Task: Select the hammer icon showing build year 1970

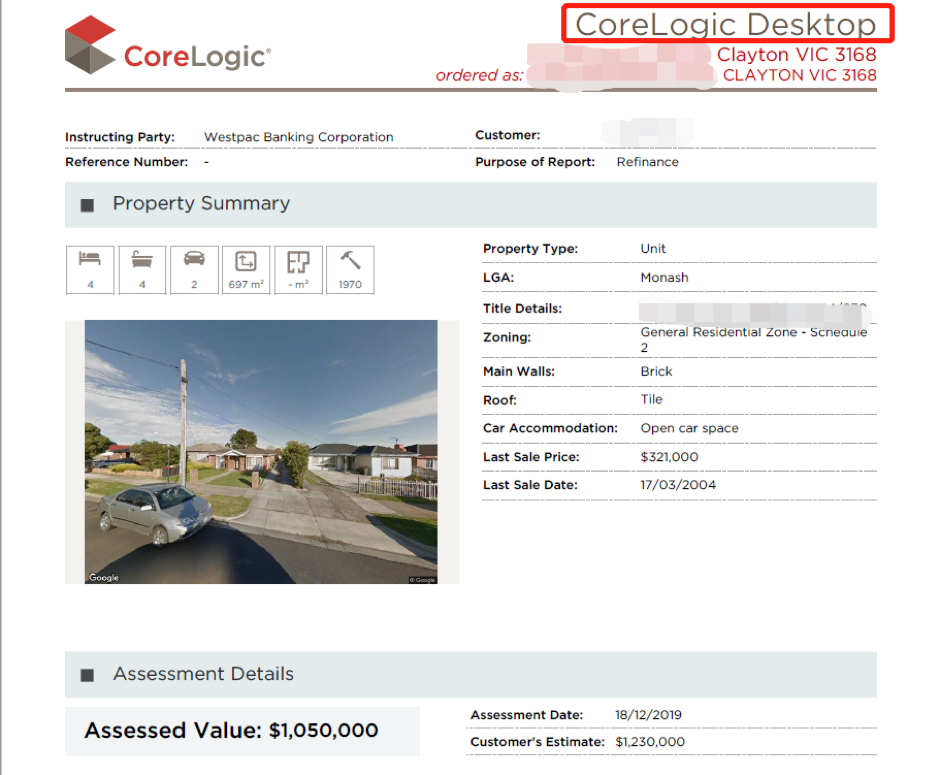Action: pos(350,269)
